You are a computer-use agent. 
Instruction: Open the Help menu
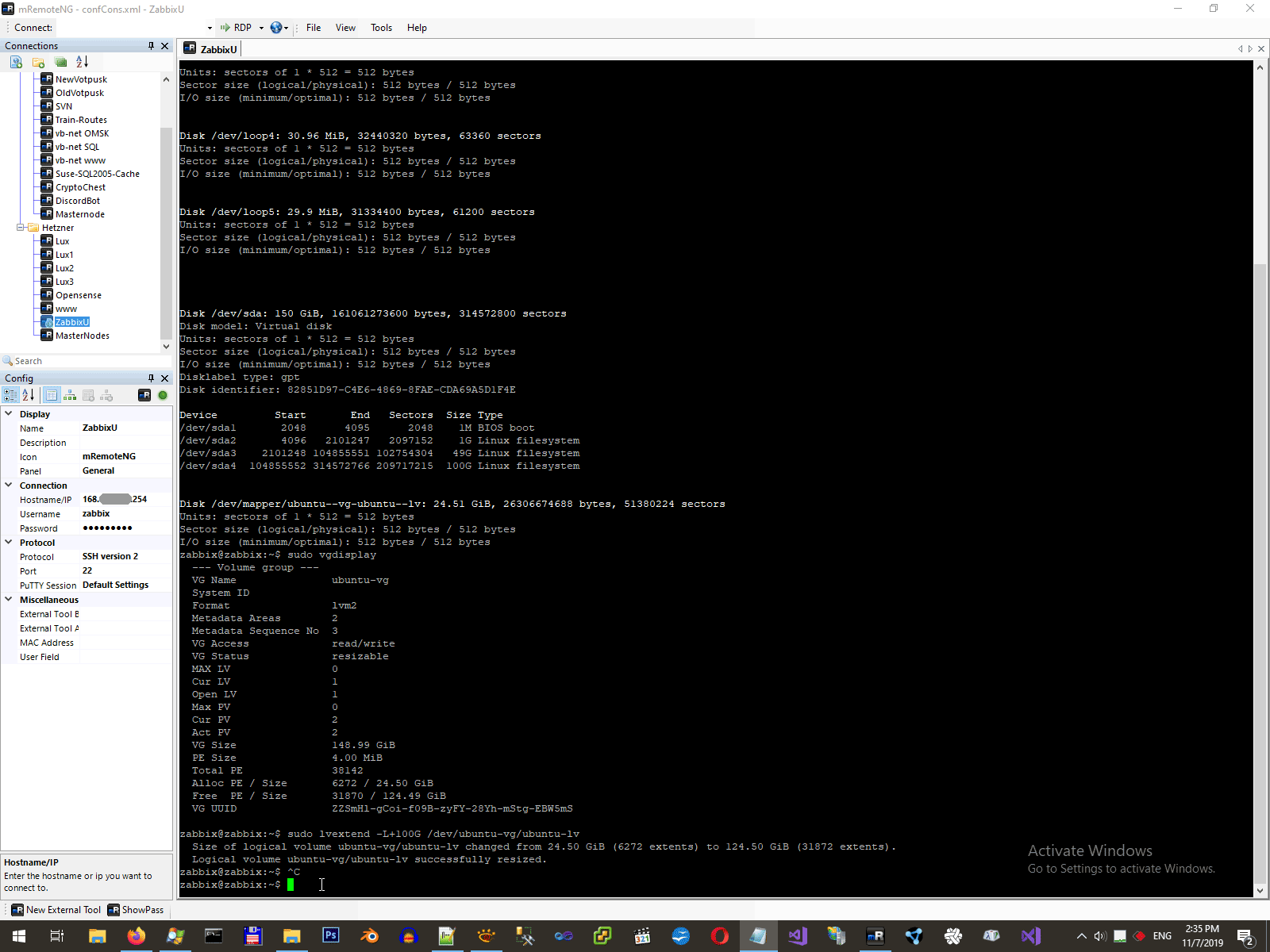(417, 28)
